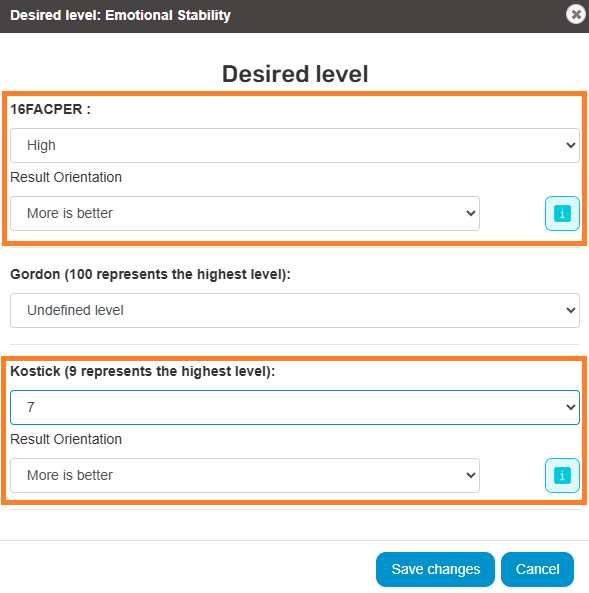Click the Kostick highest level label
Viewport: 589px width, 593px height.
click(143, 371)
